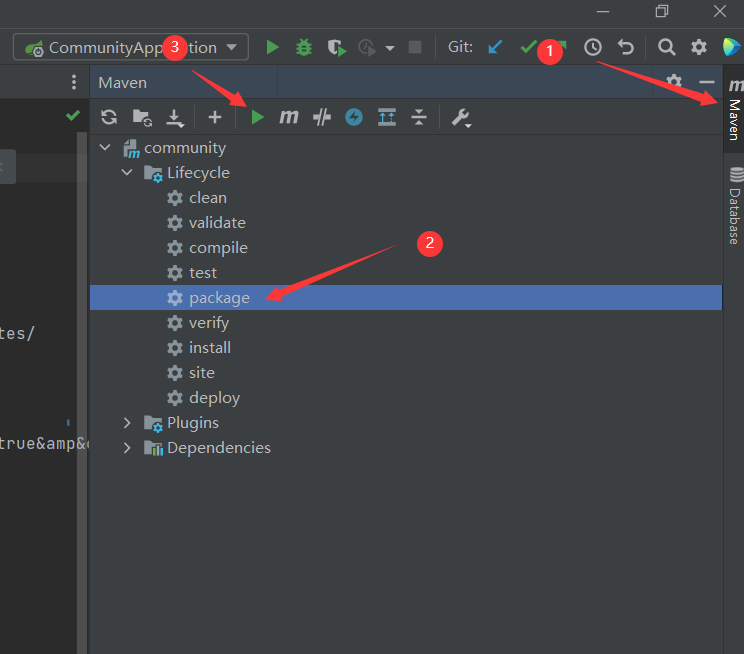744x654 pixels.
Task: Open IDE settings gear in main toolbar
Action: click(698, 47)
